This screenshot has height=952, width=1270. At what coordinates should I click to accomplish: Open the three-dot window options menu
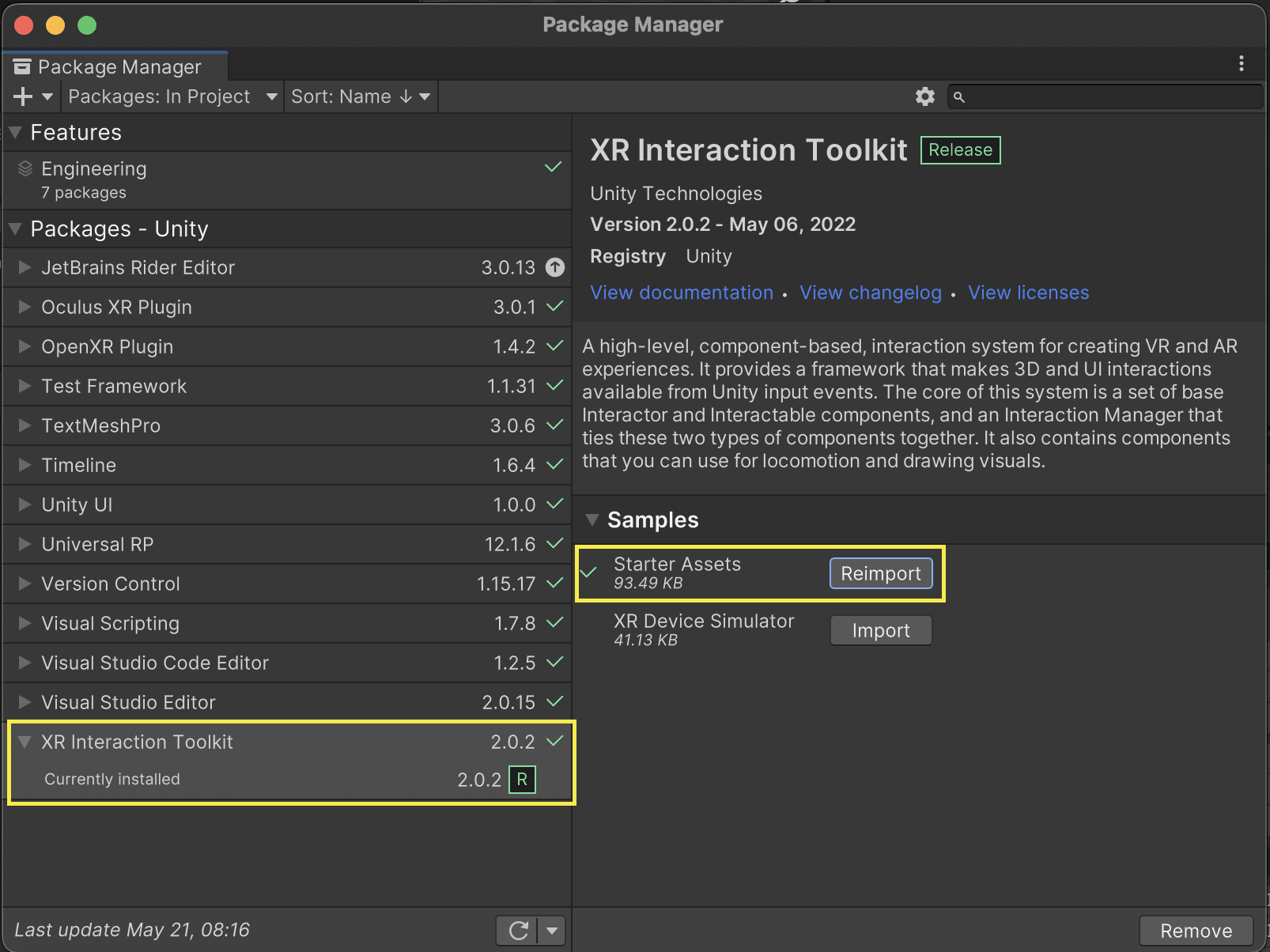point(1242,63)
